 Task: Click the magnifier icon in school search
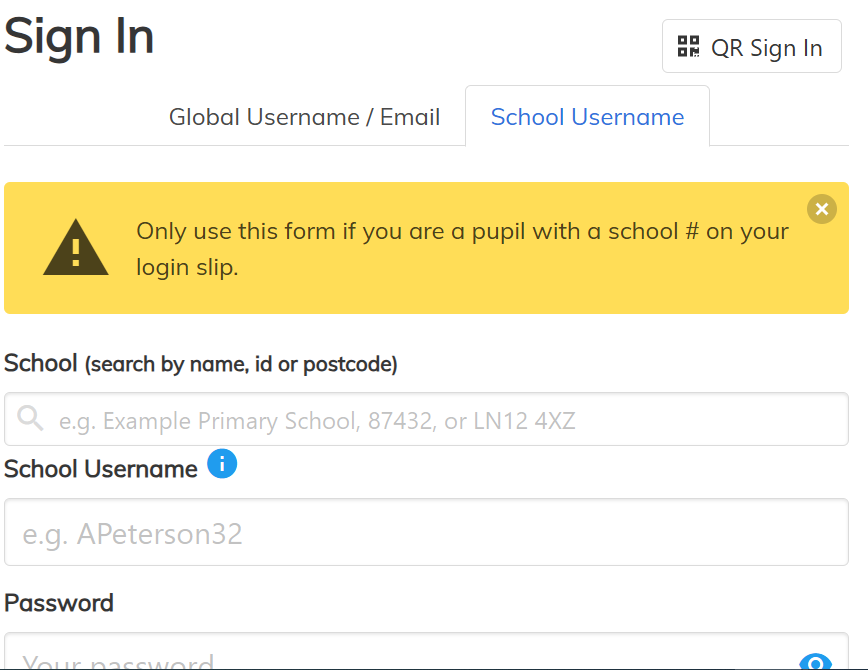(31, 418)
